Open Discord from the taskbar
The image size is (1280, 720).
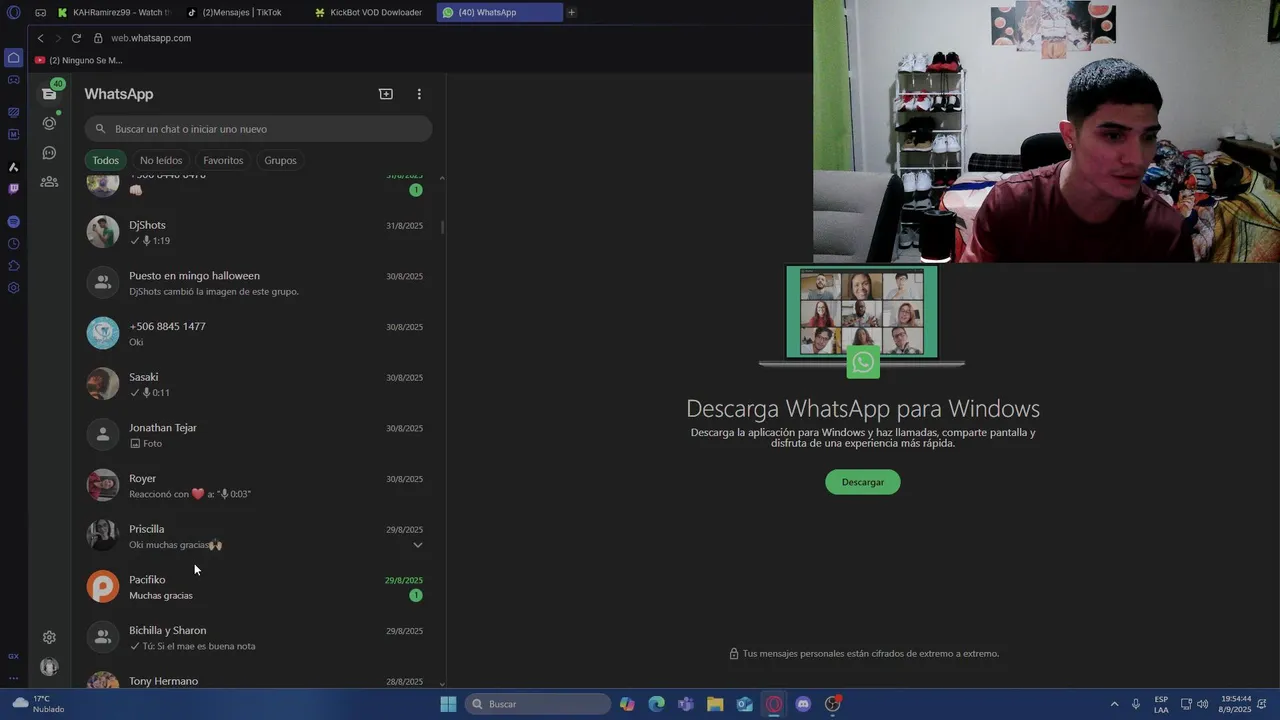pos(803,704)
